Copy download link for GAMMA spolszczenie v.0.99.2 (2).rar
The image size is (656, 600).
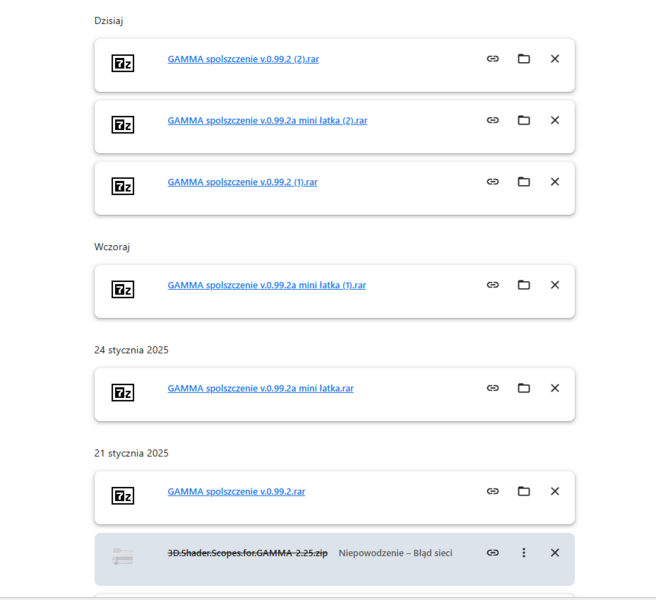coord(492,59)
